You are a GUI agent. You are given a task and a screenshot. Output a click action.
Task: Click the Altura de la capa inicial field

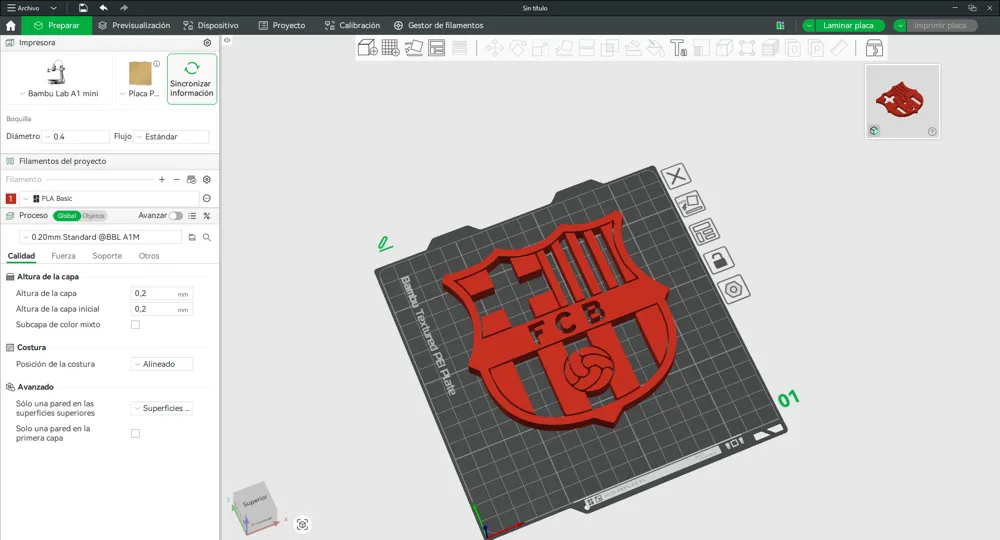coord(161,309)
